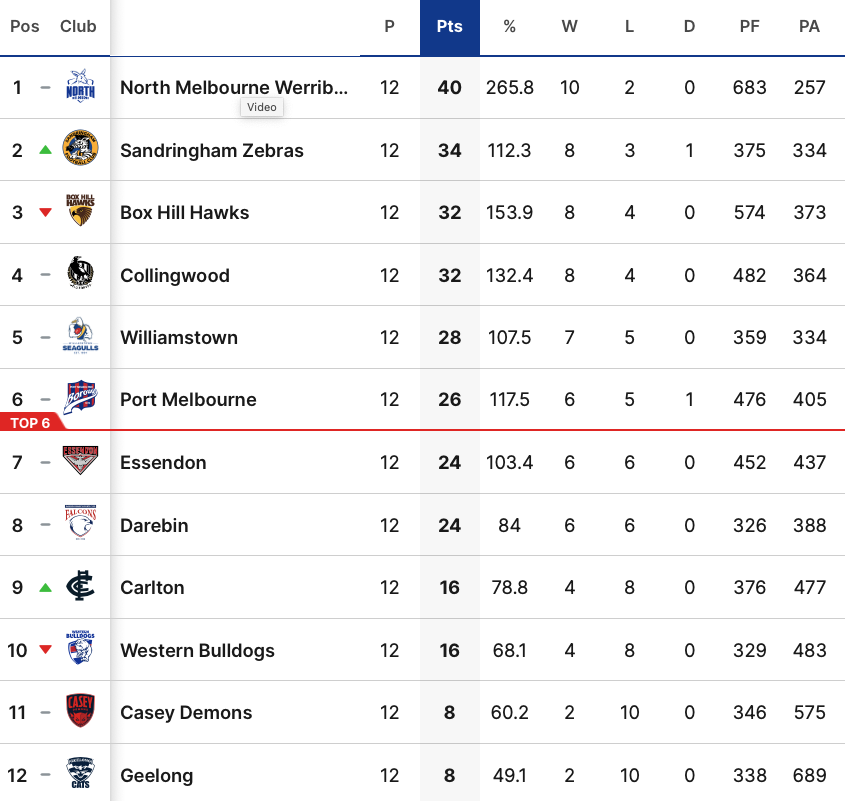This screenshot has width=845, height=801.
Task: Click the Williamstown Seagulls logo
Action: point(80,336)
